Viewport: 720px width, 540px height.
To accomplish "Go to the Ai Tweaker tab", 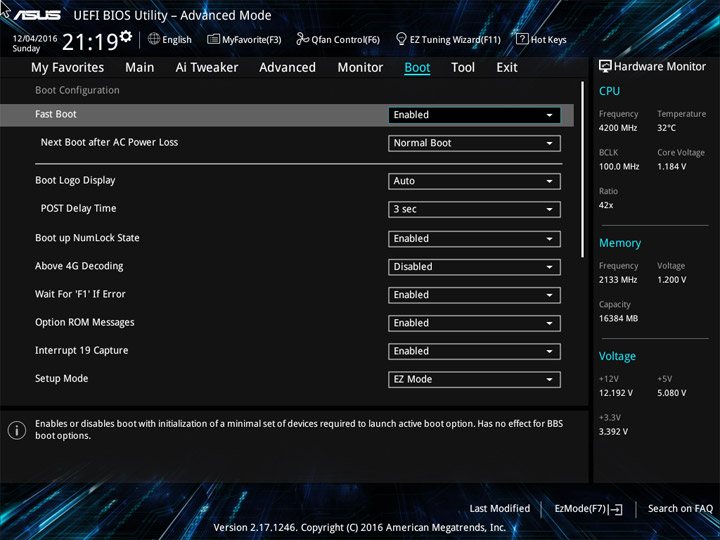I will point(207,68).
